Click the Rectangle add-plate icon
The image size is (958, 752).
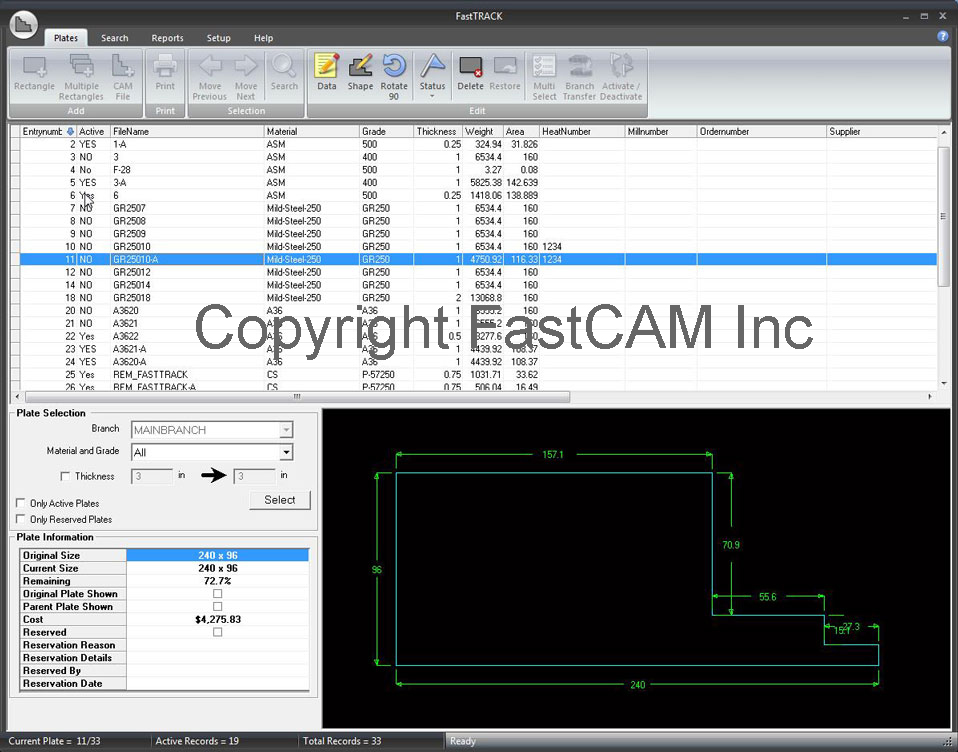pos(34,67)
